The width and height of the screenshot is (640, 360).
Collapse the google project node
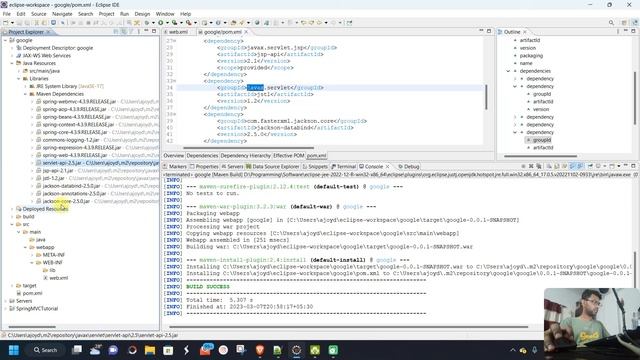[5, 40]
